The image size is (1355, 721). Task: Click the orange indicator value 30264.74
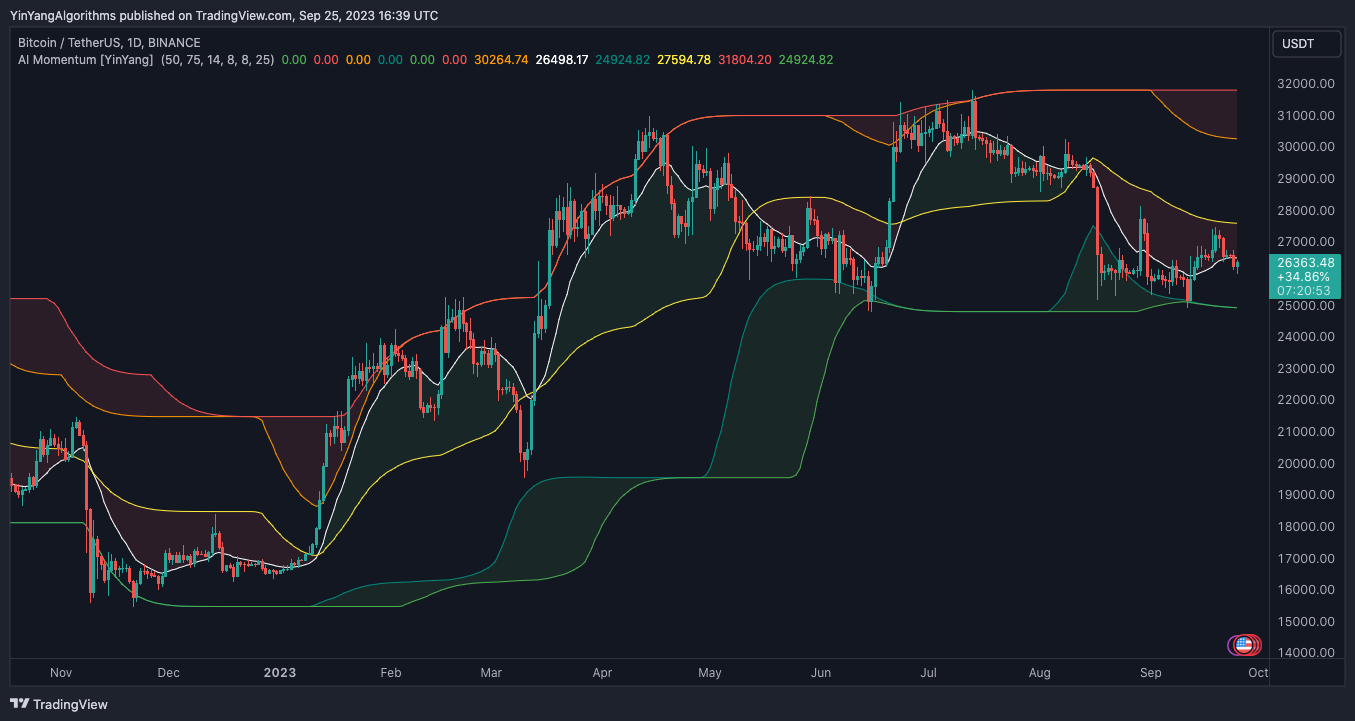502,60
